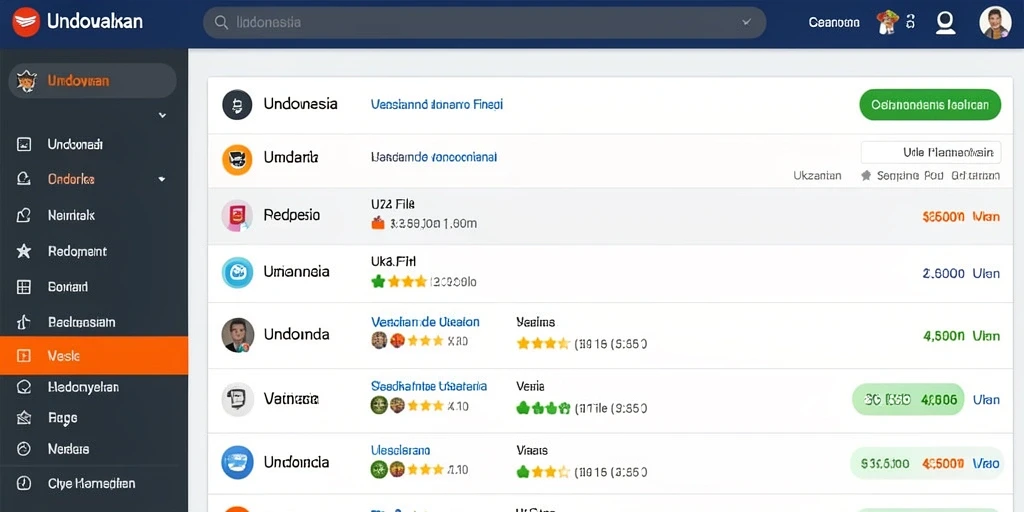Click the grey Vatnesa row icon
Screen dimensions: 1024x512
(237, 399)
